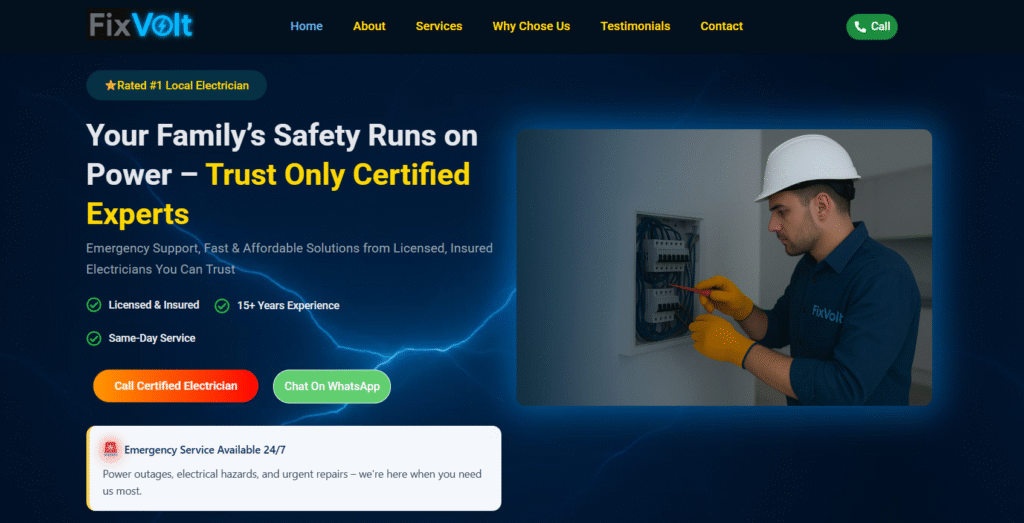Screen dimensions: 1024x523
Task: Click the star icon in rating badge
Action: point(110,86)
